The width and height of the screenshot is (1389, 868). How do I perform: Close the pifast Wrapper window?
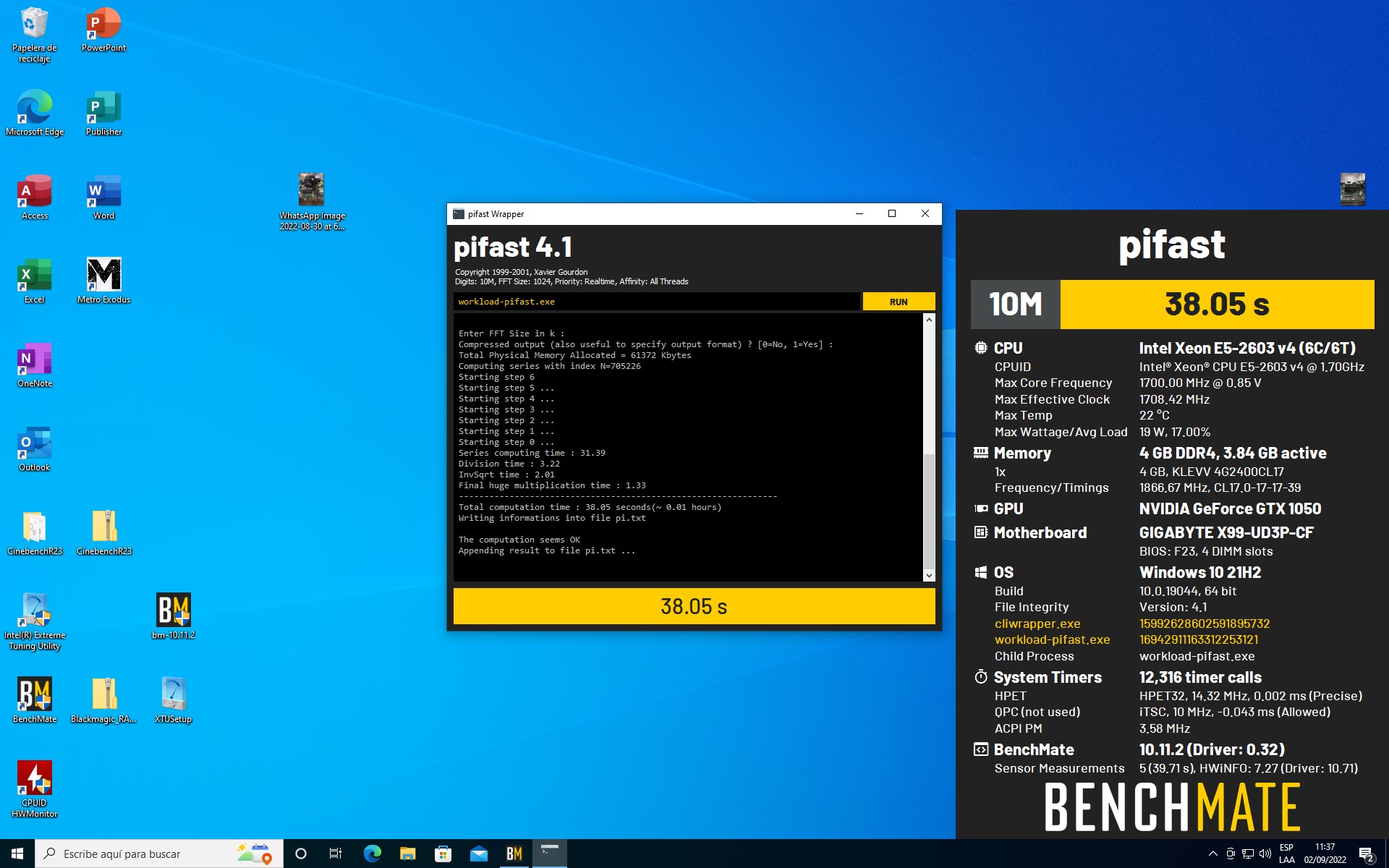coord(925,213)
